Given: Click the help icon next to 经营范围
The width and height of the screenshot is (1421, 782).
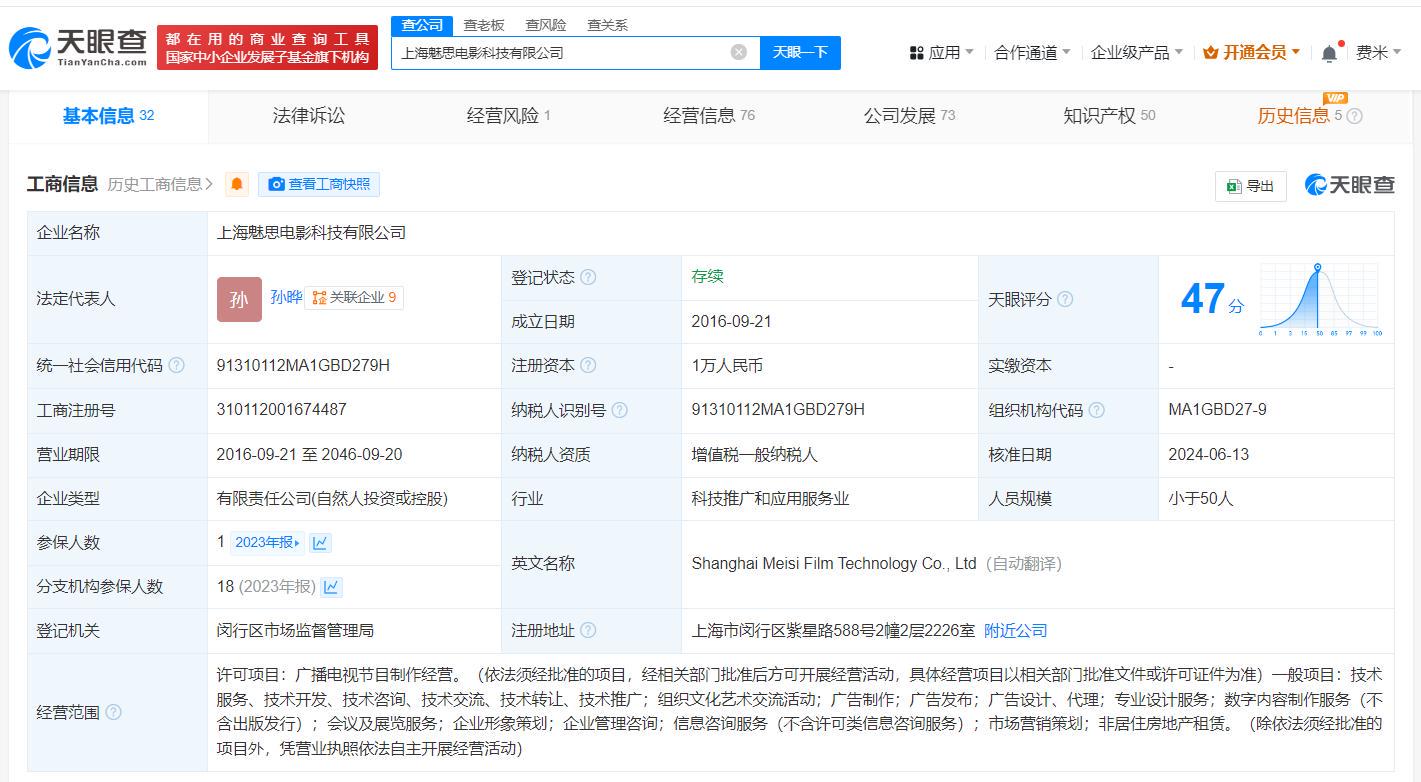Looking at the screenshot, I should (113, 712).
